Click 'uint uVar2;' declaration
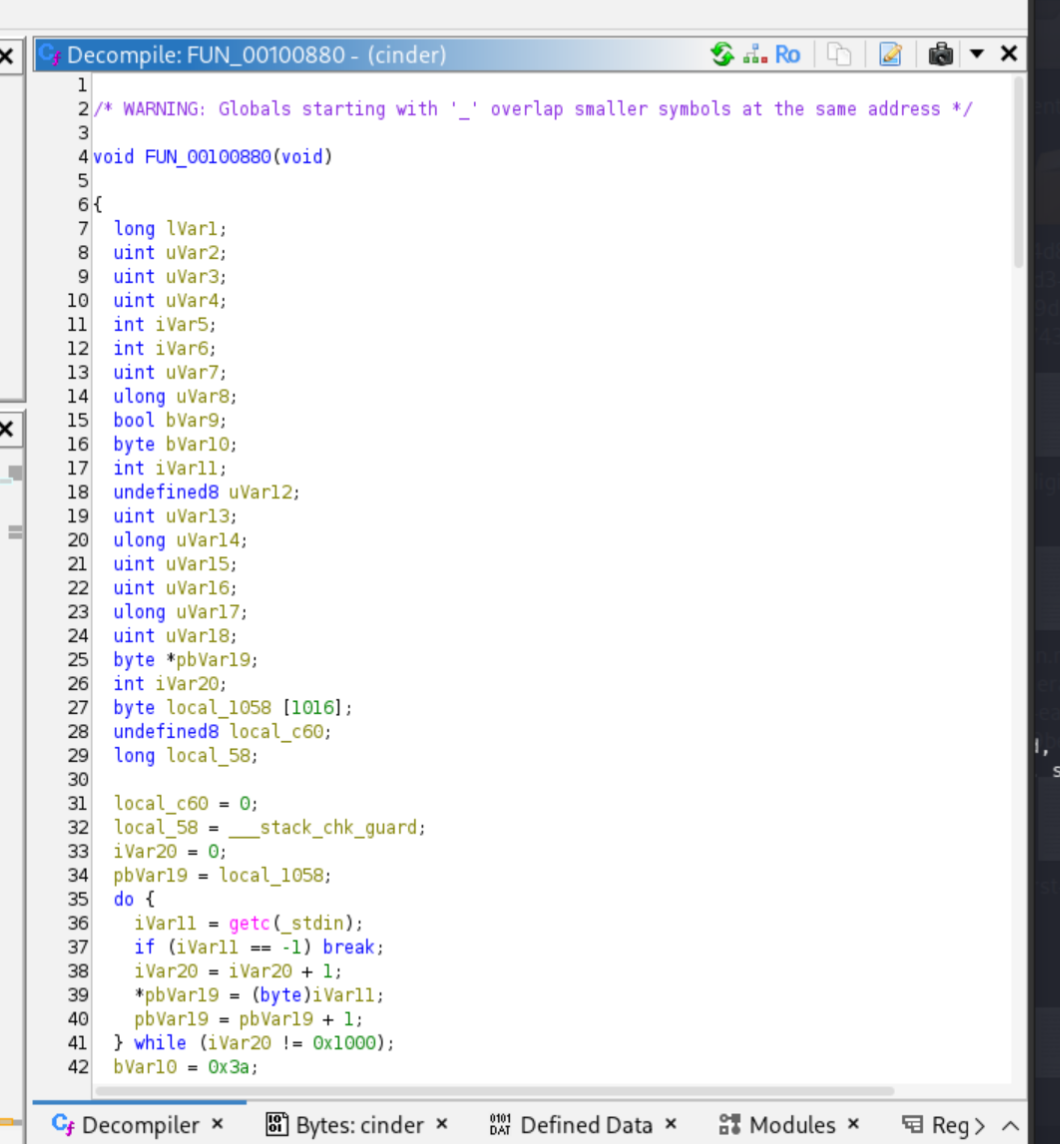 [170, 252]
